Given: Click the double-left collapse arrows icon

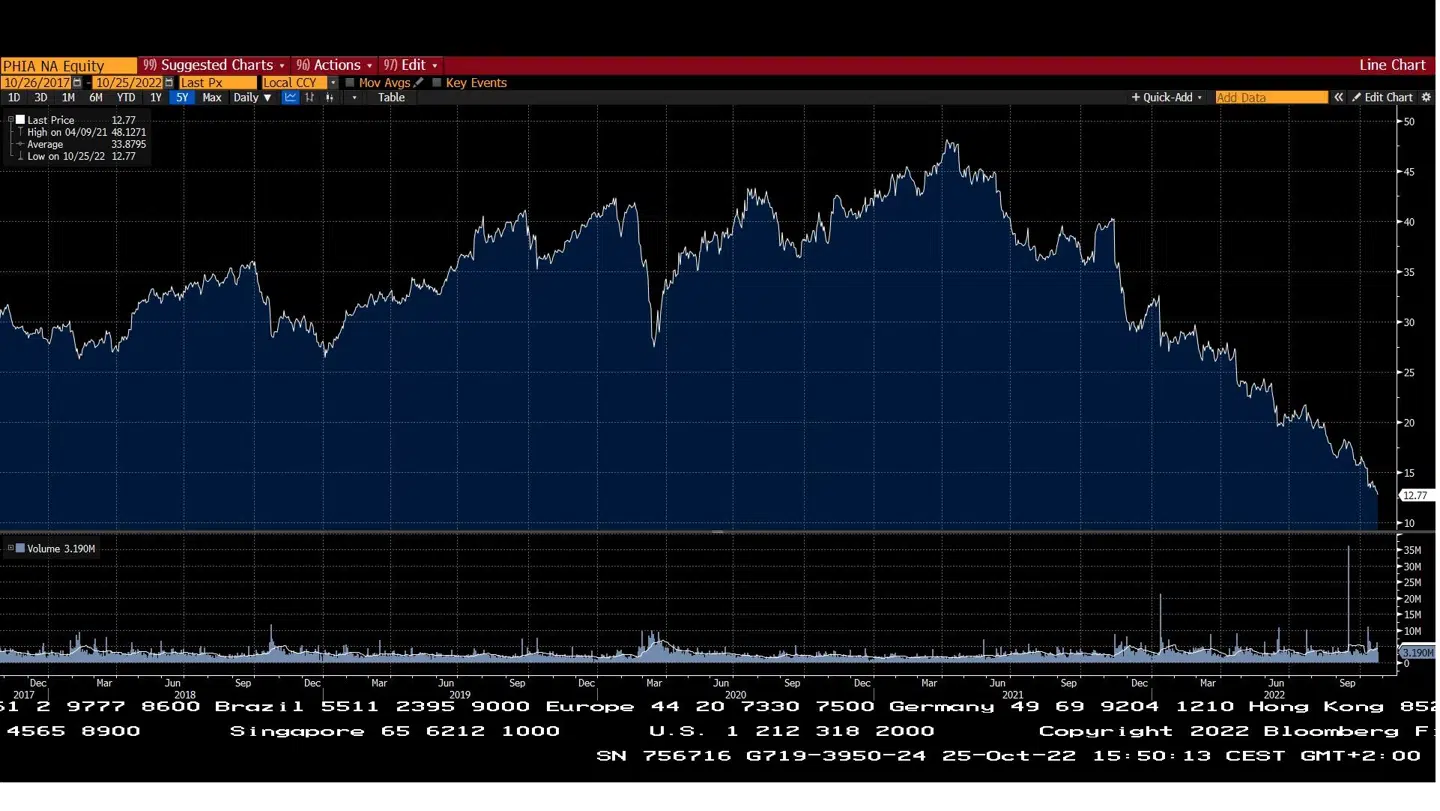Looking at the screenshot, I should 1338,98.
